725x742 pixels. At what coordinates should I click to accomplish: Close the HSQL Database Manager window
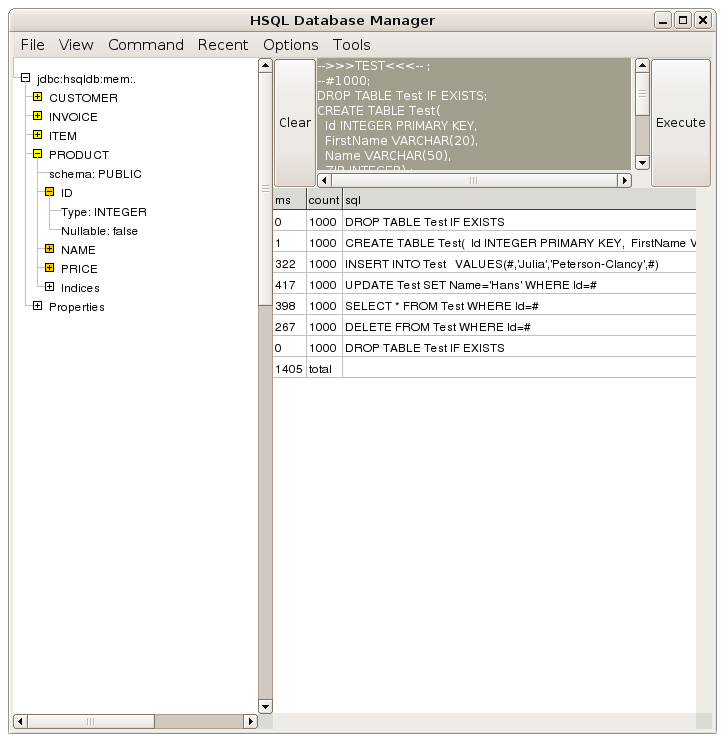[703, 20]
